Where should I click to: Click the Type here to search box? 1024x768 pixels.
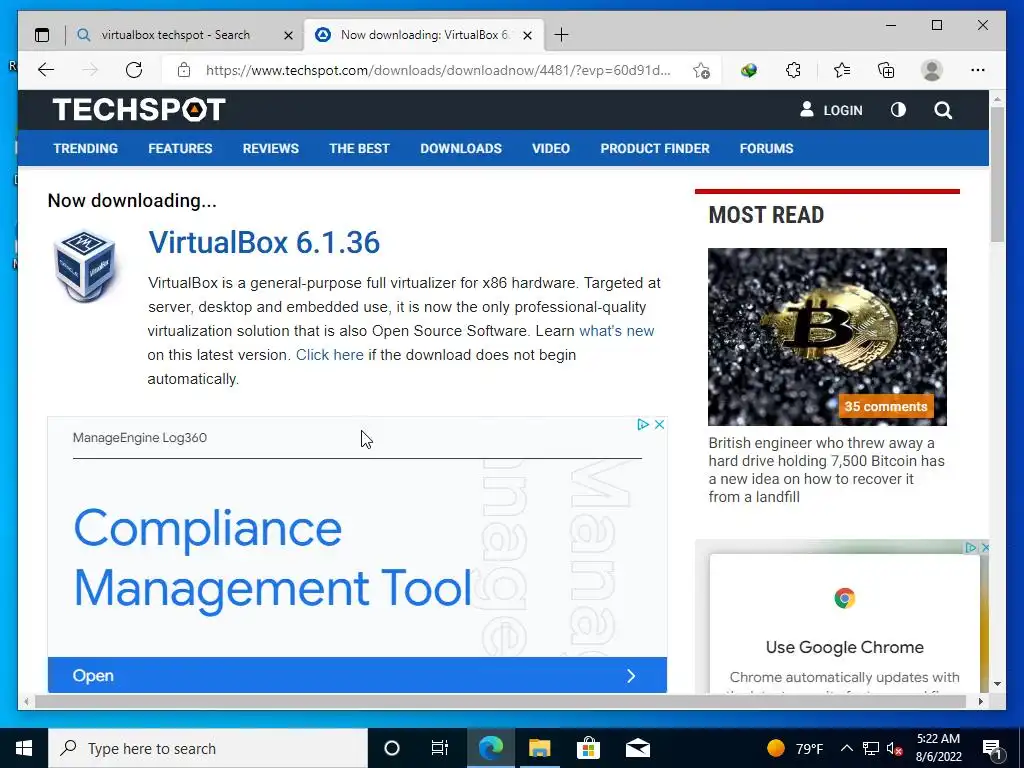(x=208, y=748)
